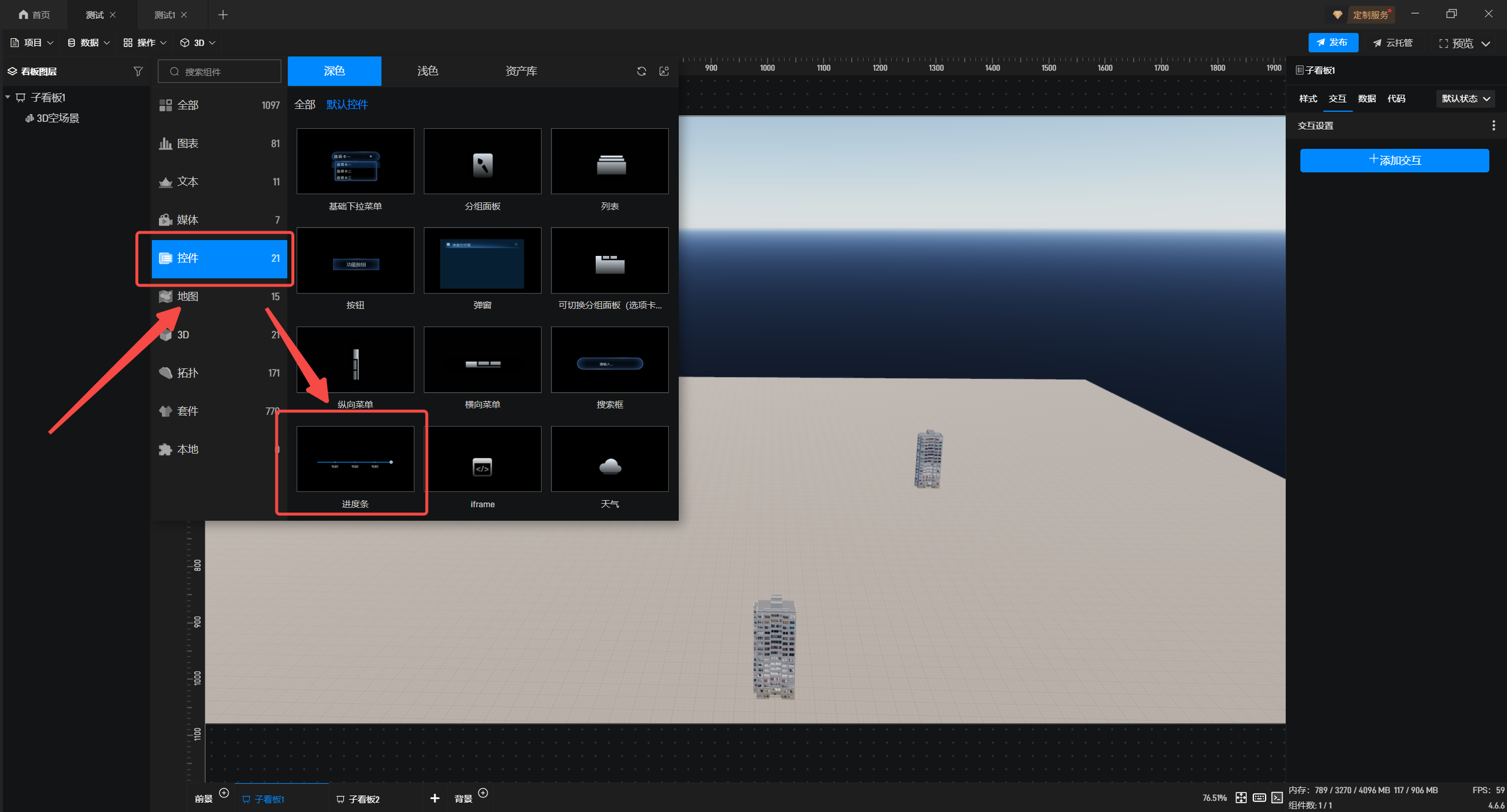Image resolution: width=1507 pixels, height=812 pixels.
Task: Open the 默认状态 dropdown
Action: click(1465, 99)
